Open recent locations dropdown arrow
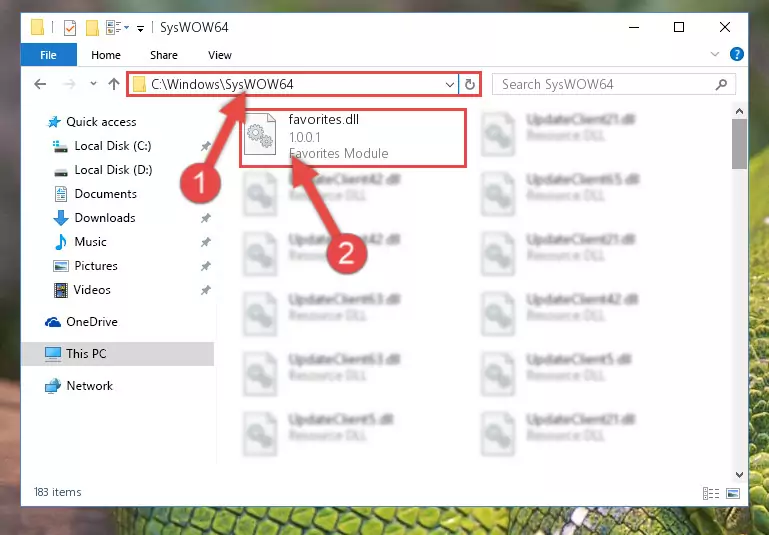This screenshot has width=769, height=535. tap(93, 84)
